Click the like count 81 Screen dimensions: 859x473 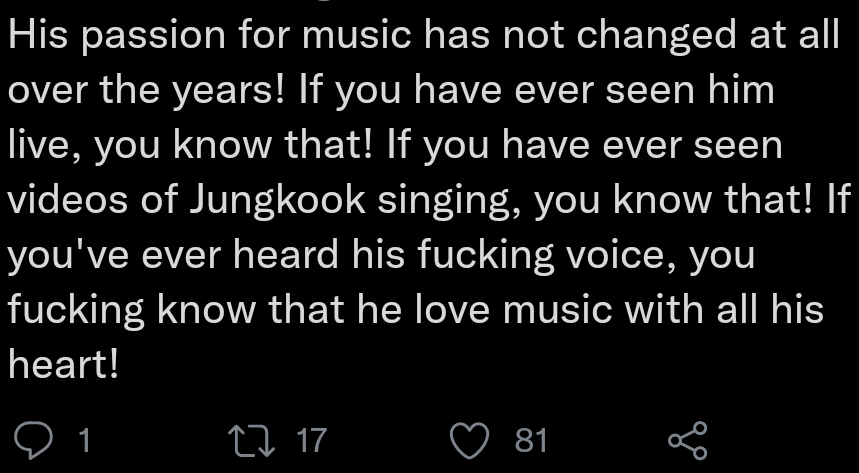[531, 439]
